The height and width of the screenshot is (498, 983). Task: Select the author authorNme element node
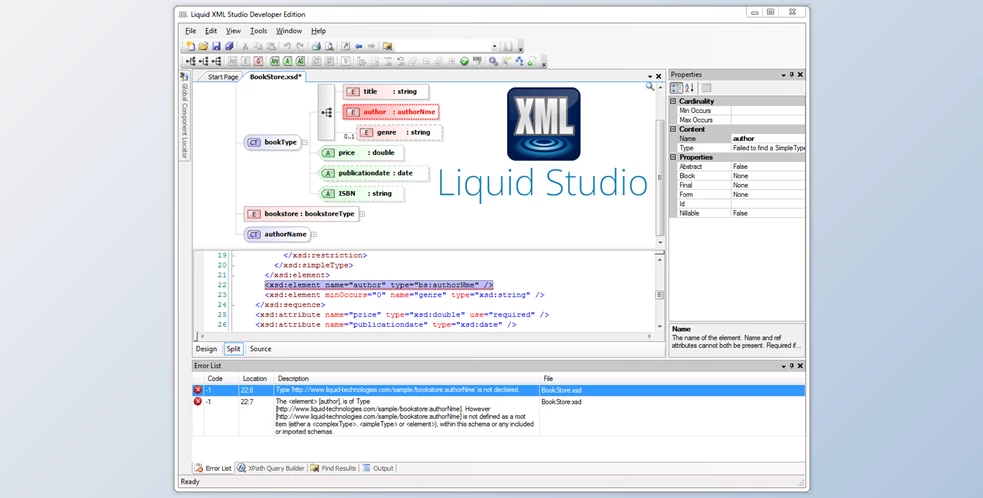tap(391, 112)
